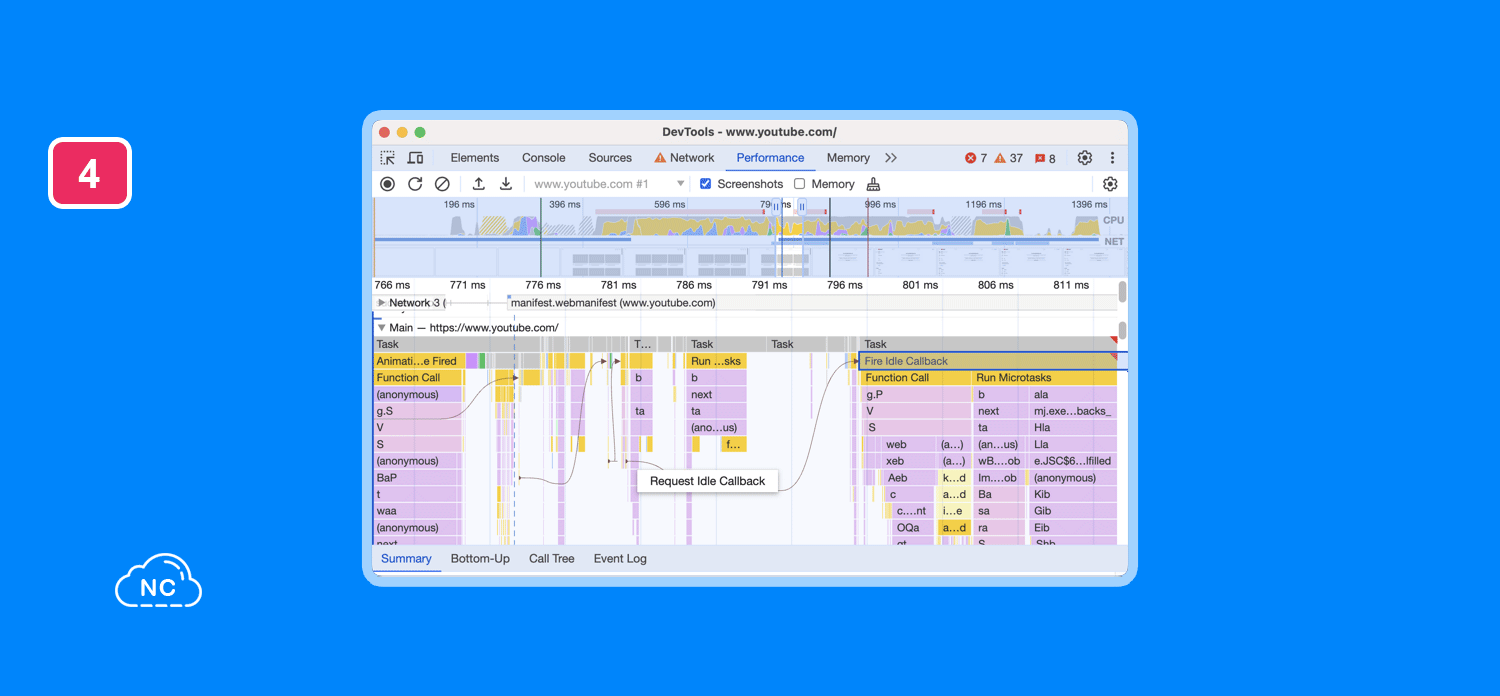Click the NET overview label
The height and width of the screenshot is (696, 1500).
click(1113, 242)
